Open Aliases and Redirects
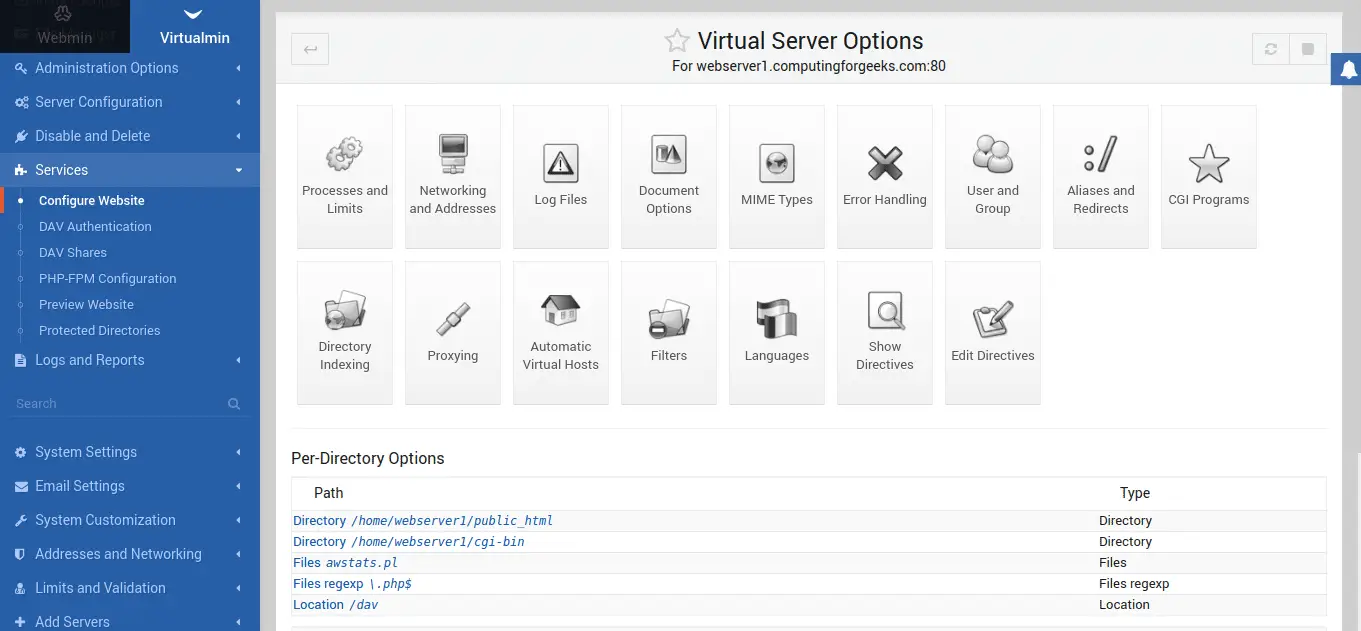The height and width of the screenshot is (631, 1361). click(1101, 177)
